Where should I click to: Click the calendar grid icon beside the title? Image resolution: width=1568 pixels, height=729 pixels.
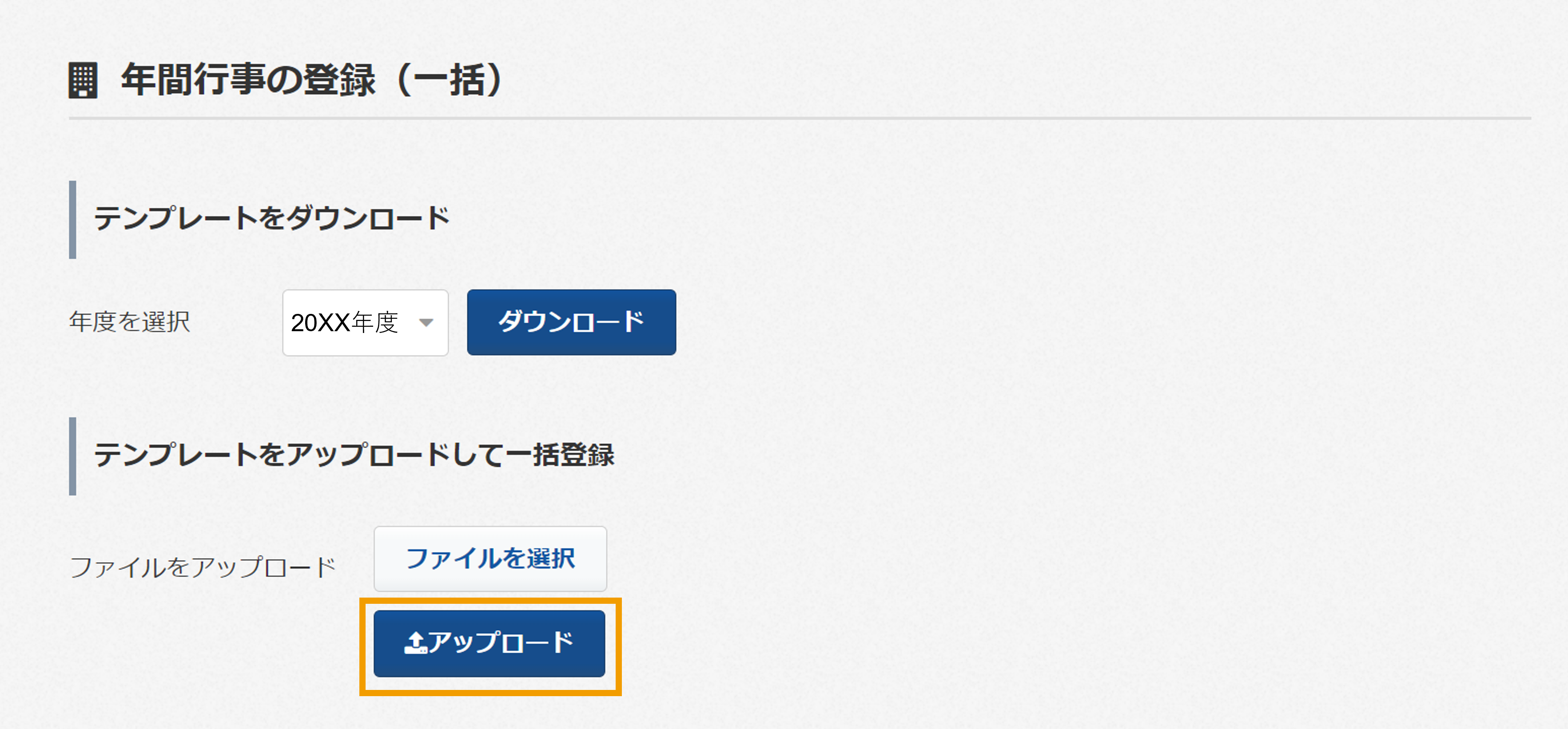pyautogui.click(x=82, y=80)
